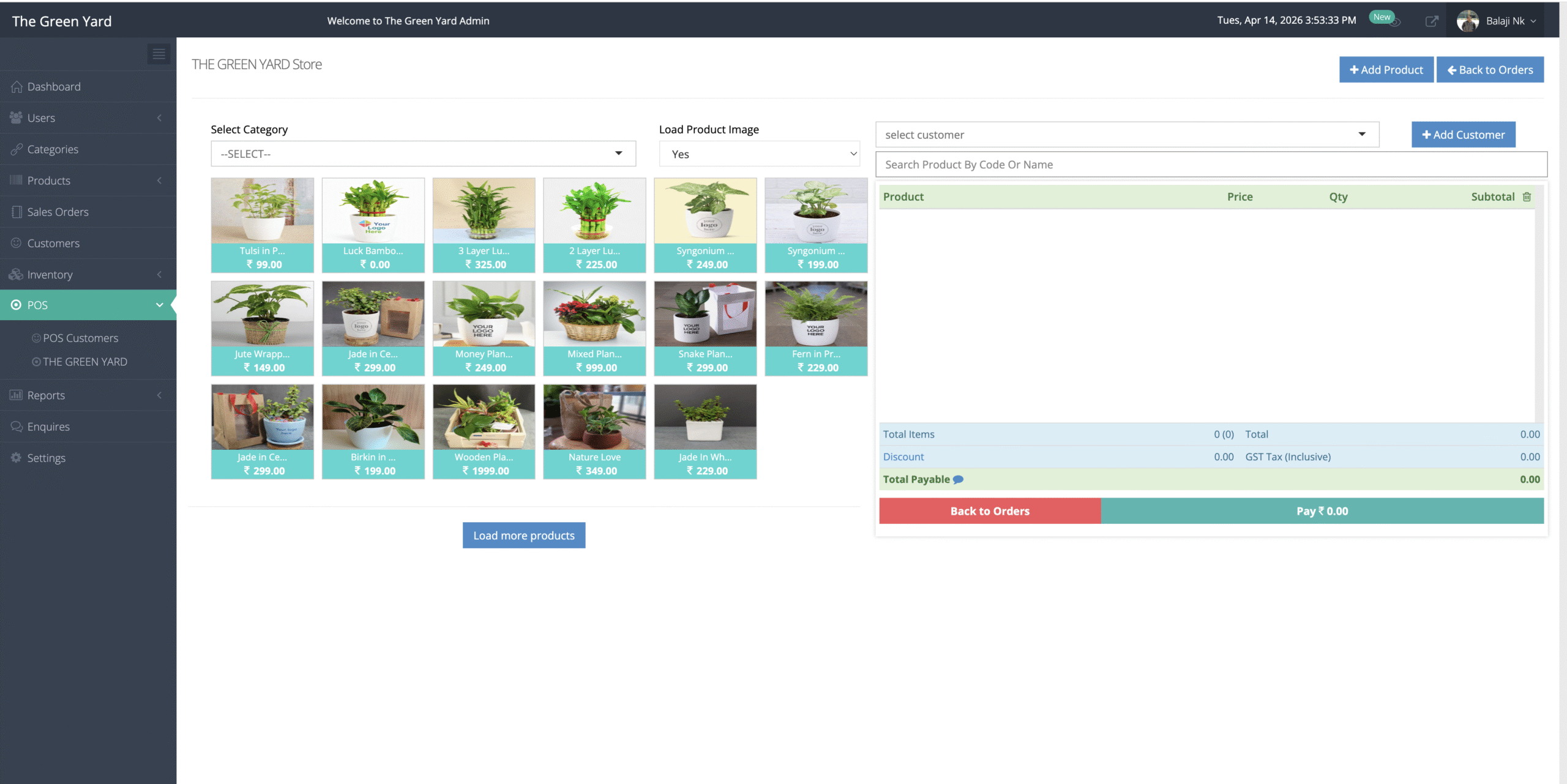Open the select customer dropdown
This screenshot has width=1567, height=784.
pos(1126,135)
